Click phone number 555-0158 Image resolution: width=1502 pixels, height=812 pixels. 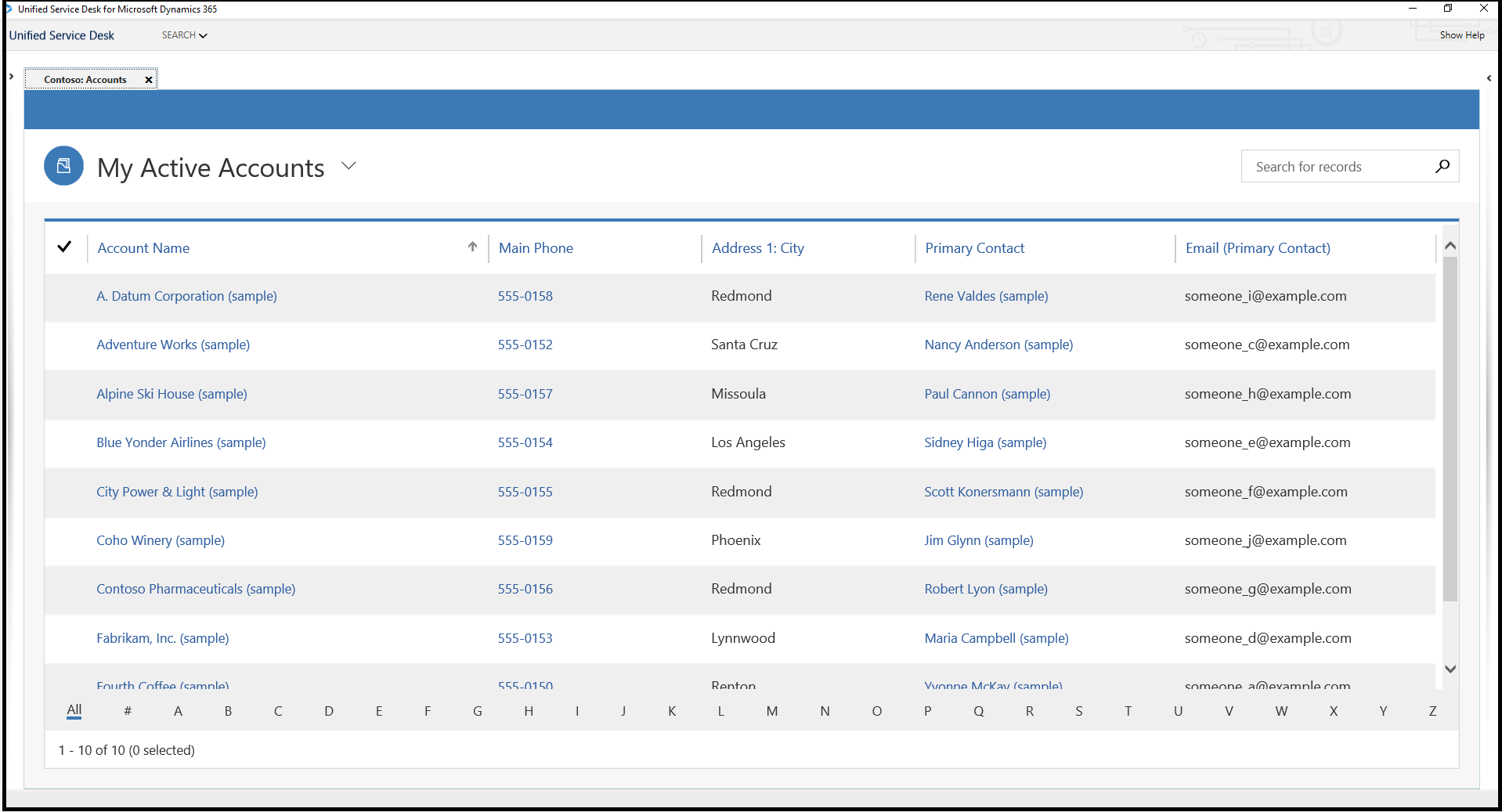525,296
